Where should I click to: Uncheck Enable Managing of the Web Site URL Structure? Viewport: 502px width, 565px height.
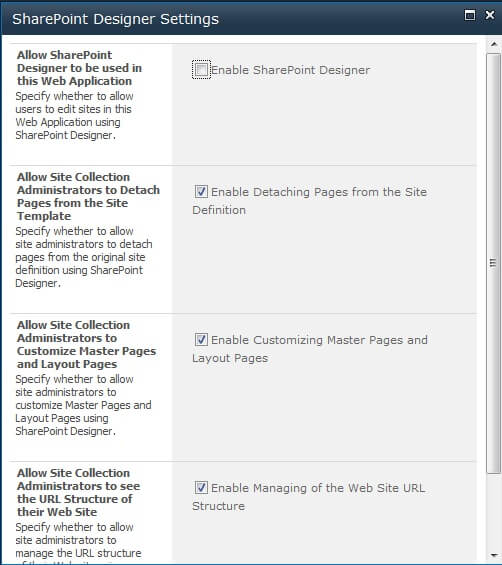tap(201, 488)
